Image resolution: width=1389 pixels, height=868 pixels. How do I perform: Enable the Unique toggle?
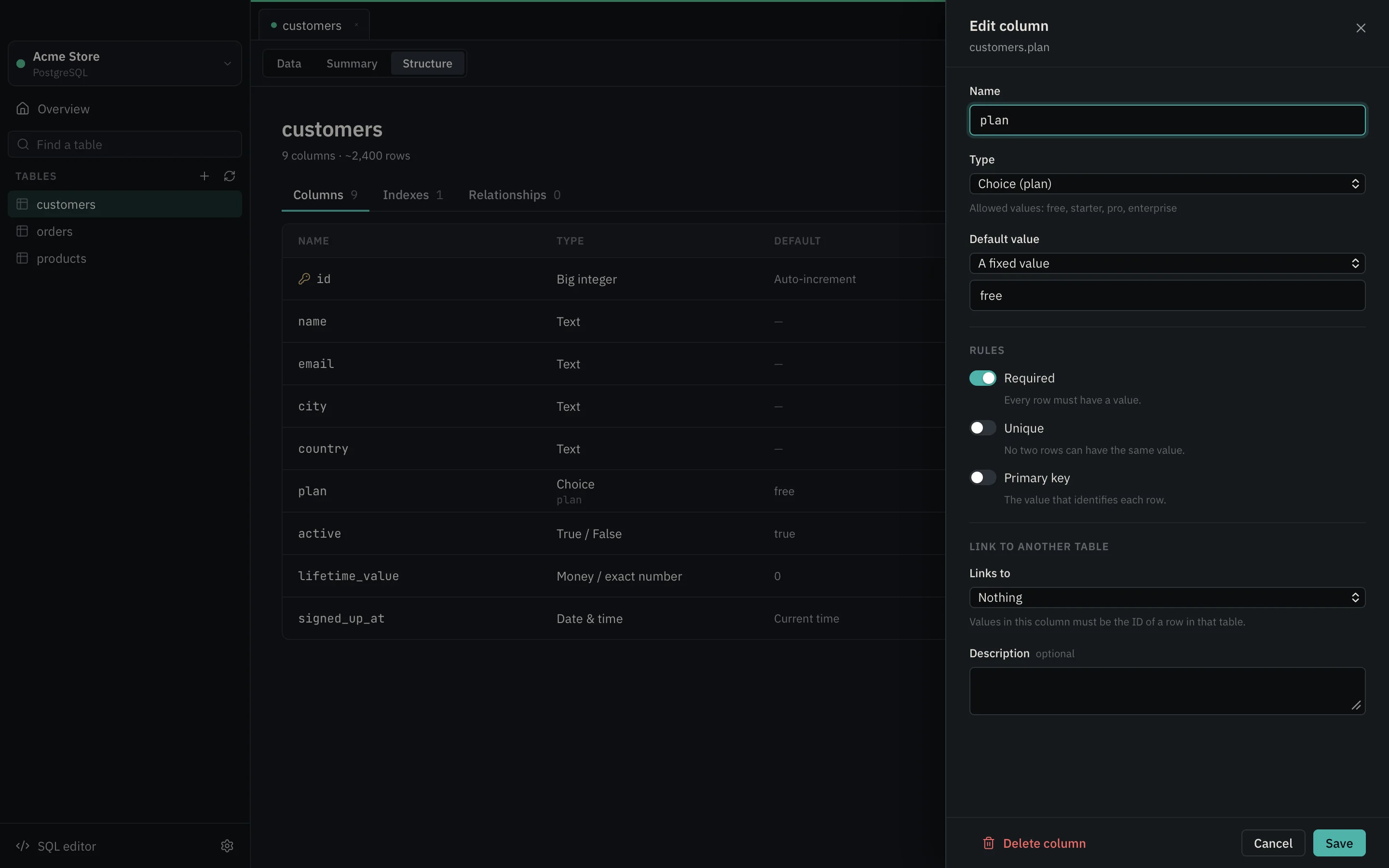click(x=982, y=428)
